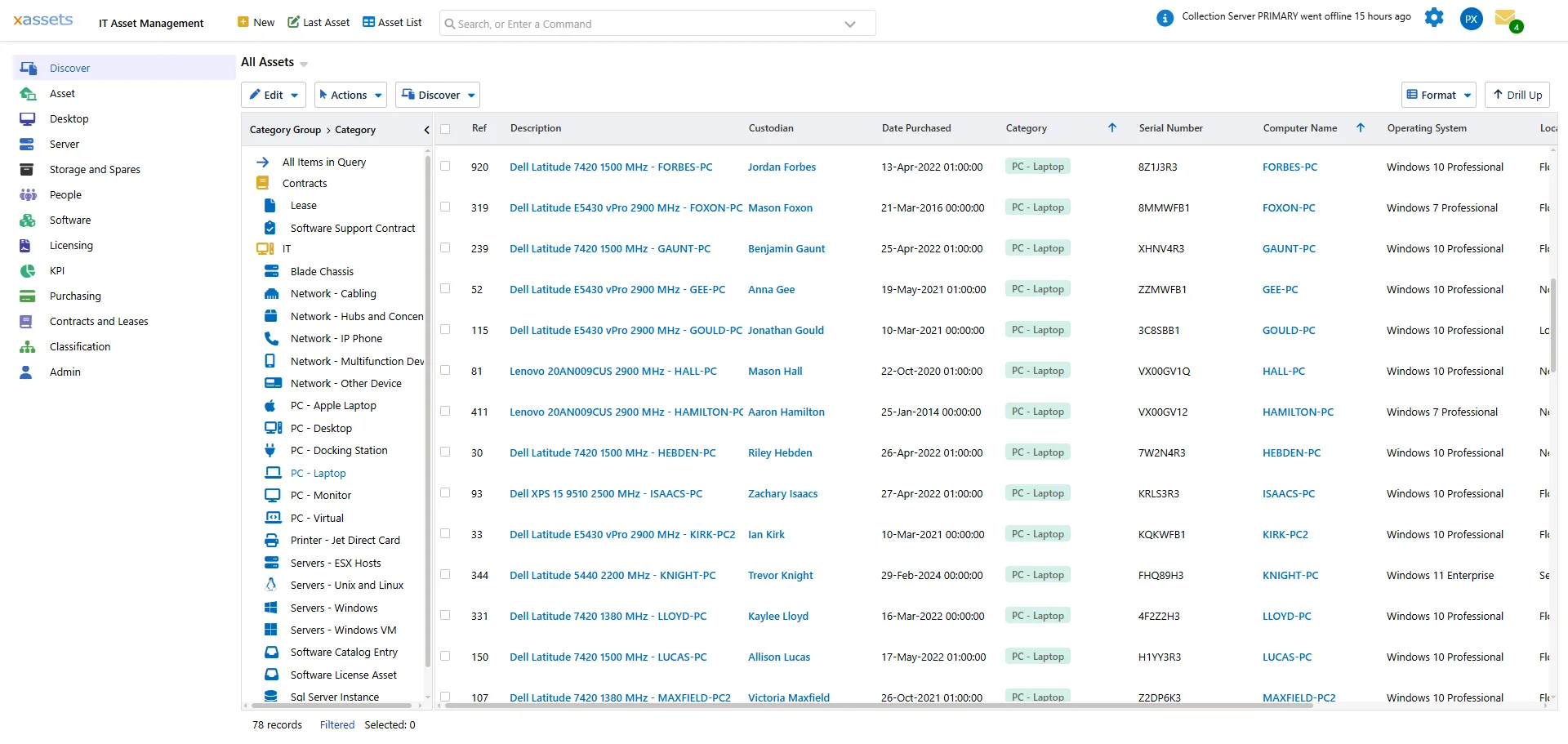Image resolution: width=1568 pixels, height=744 pixels.
Task: Click the Asset sidebar icon
Action: [28, 93]
